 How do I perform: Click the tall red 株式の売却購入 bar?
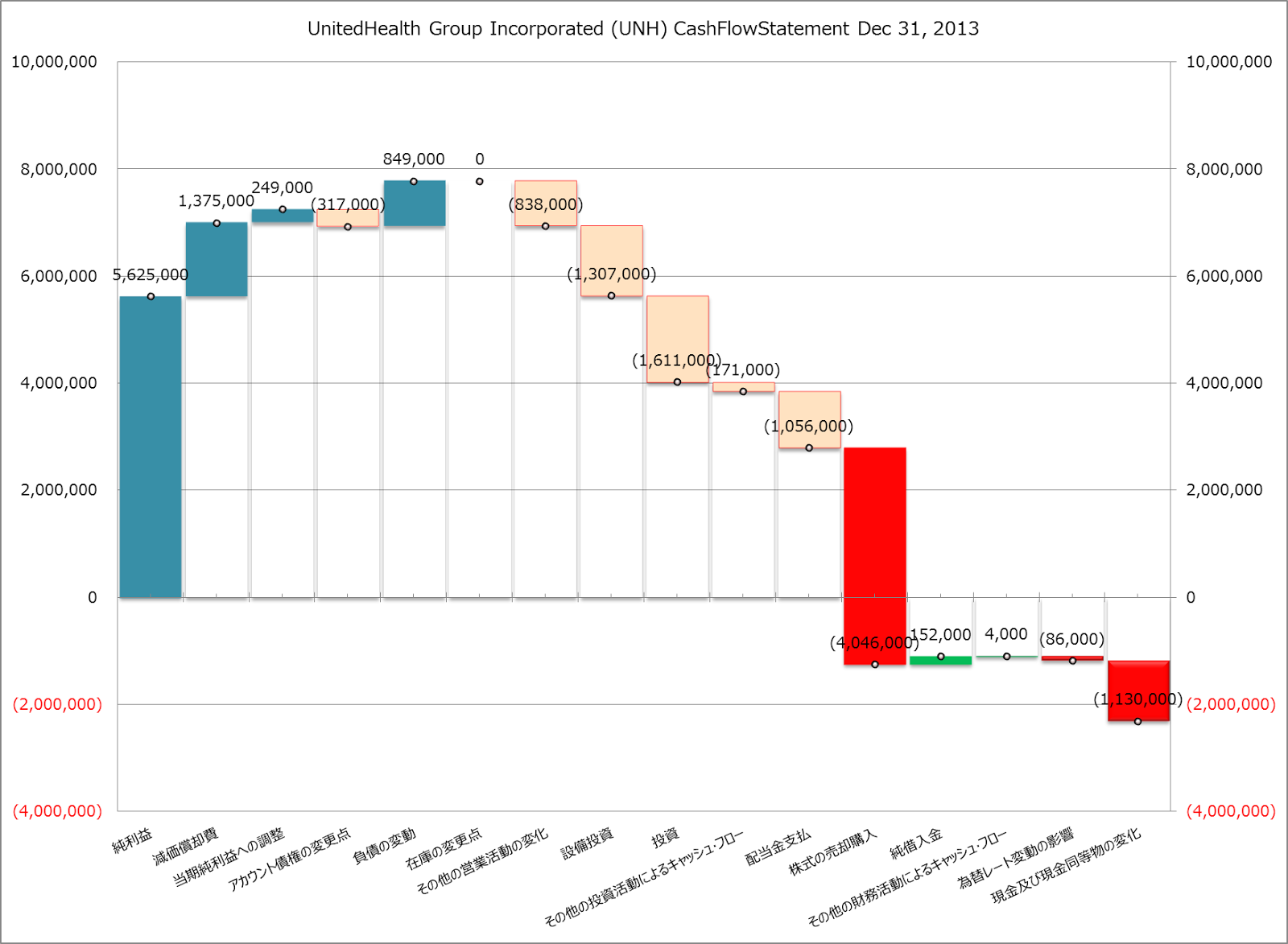875,556
